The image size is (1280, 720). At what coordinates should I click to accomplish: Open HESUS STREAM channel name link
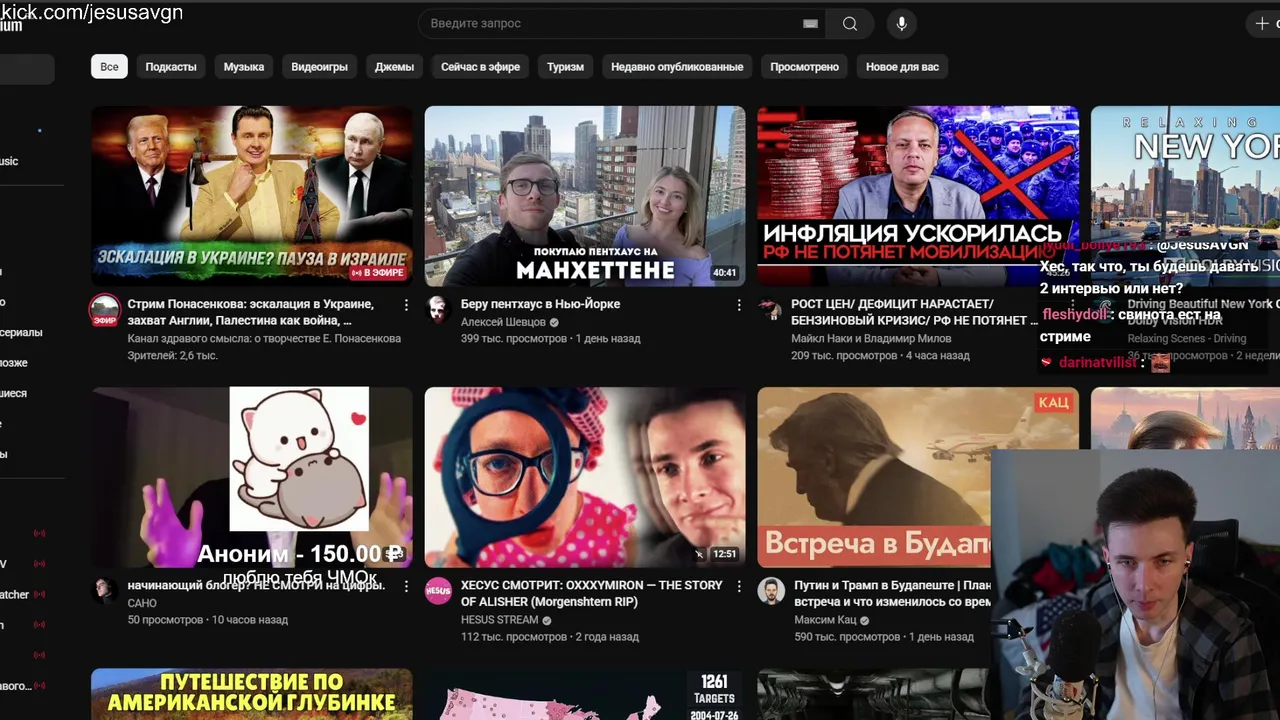[x=499, y=620]
